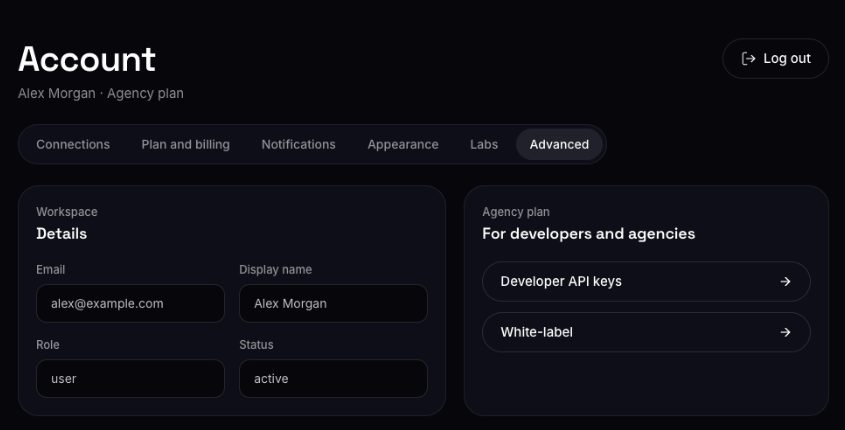This screenshot has height=430, width=845.
Task: Go to the Appearance tab
Action: [403, 144]
